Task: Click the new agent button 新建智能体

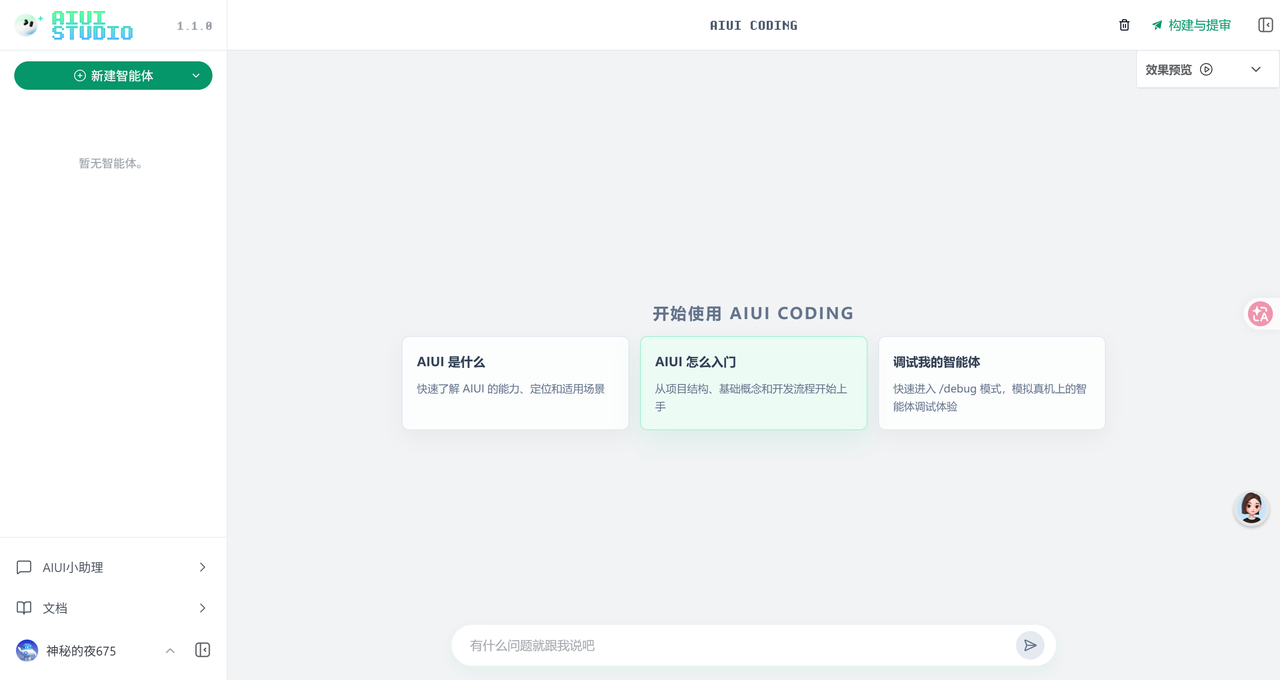Action: click(x=113, y=76)
